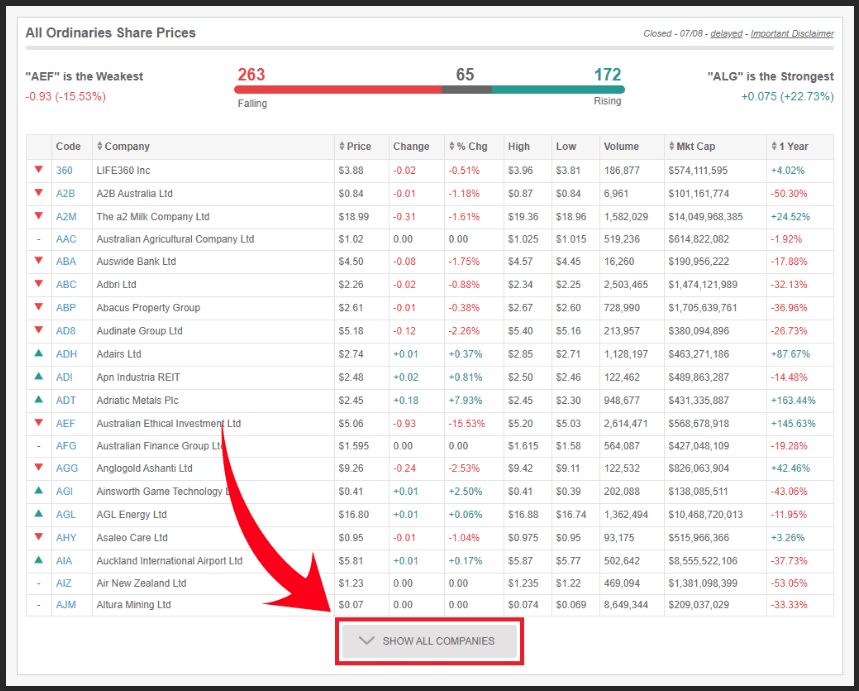859x691 pixels.
Task: Click the "AEF" is the Weakest label
Action: click(84, 76)
